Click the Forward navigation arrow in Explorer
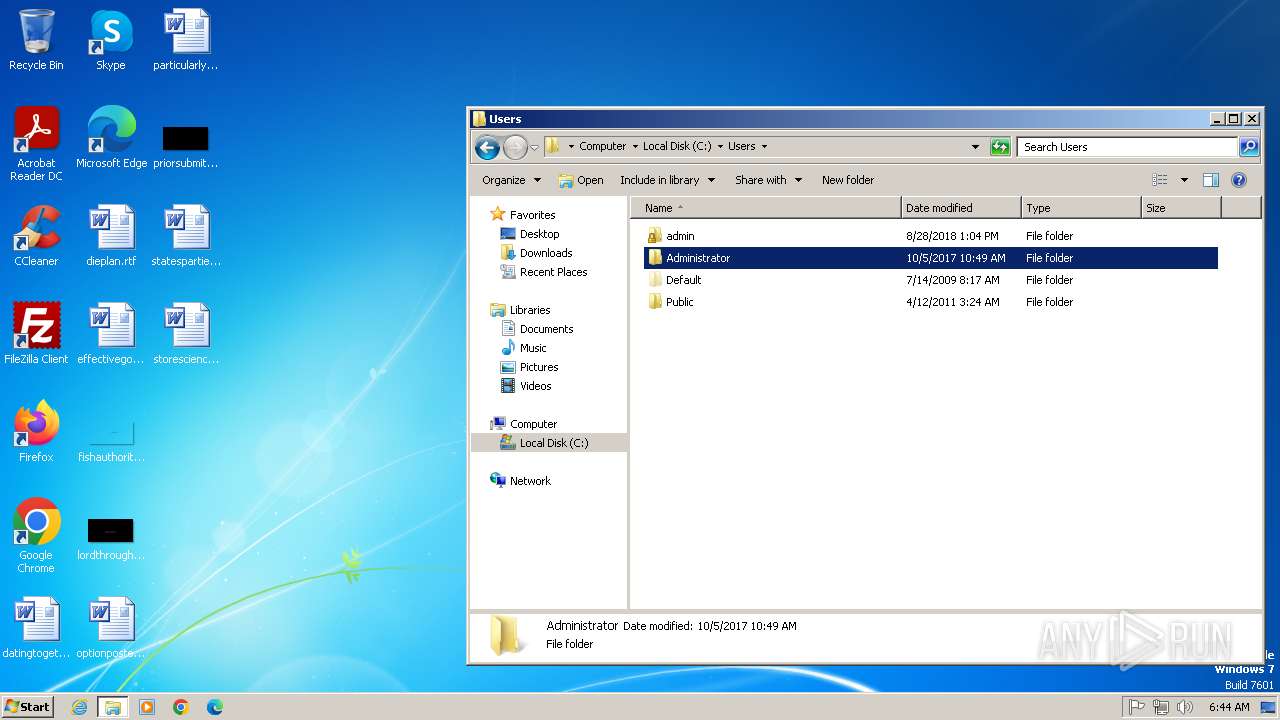Image resolution: width=1280 pixels, height=720 pixels. tap(514, 147)
